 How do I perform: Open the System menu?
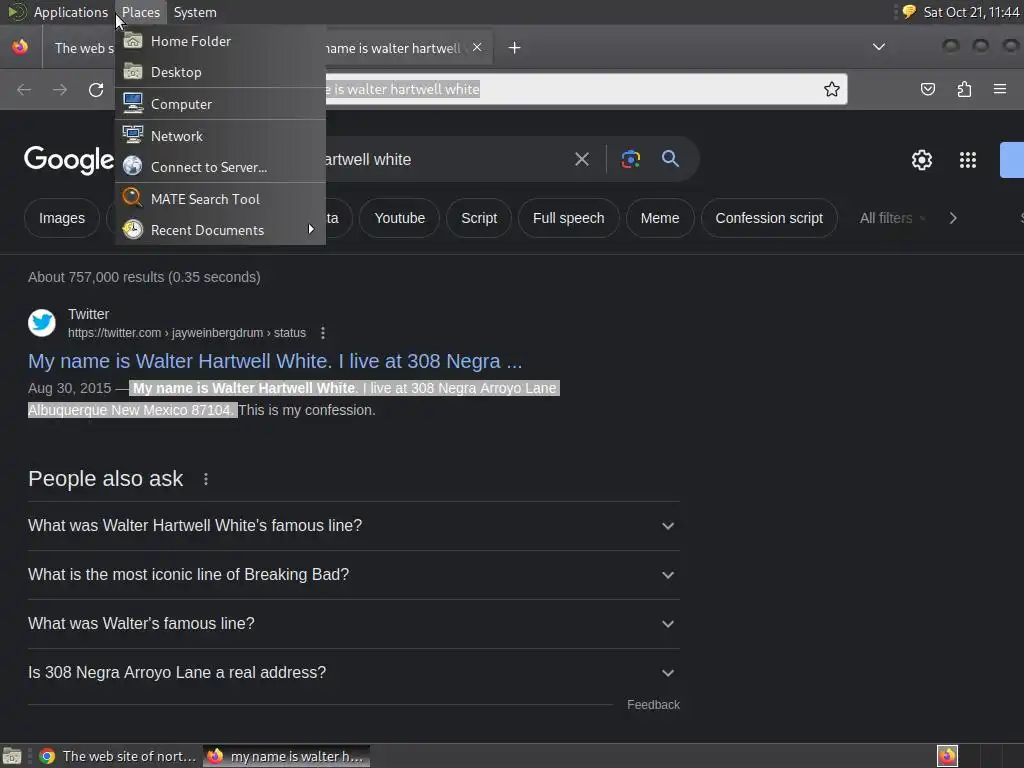click(x=195, y=12)
